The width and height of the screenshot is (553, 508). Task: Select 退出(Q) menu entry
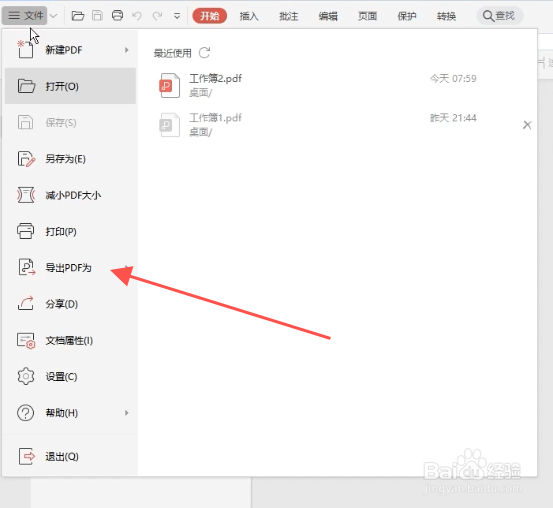coord(70,456)
